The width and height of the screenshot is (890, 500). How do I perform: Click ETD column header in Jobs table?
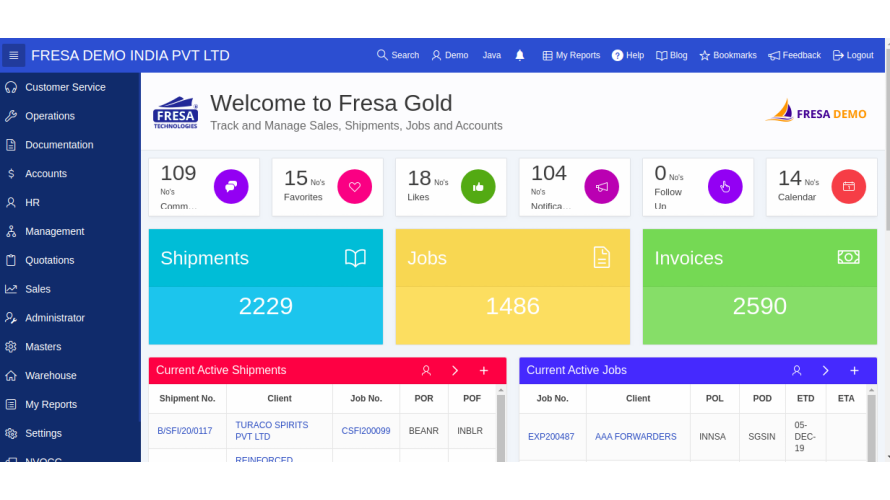805,398
